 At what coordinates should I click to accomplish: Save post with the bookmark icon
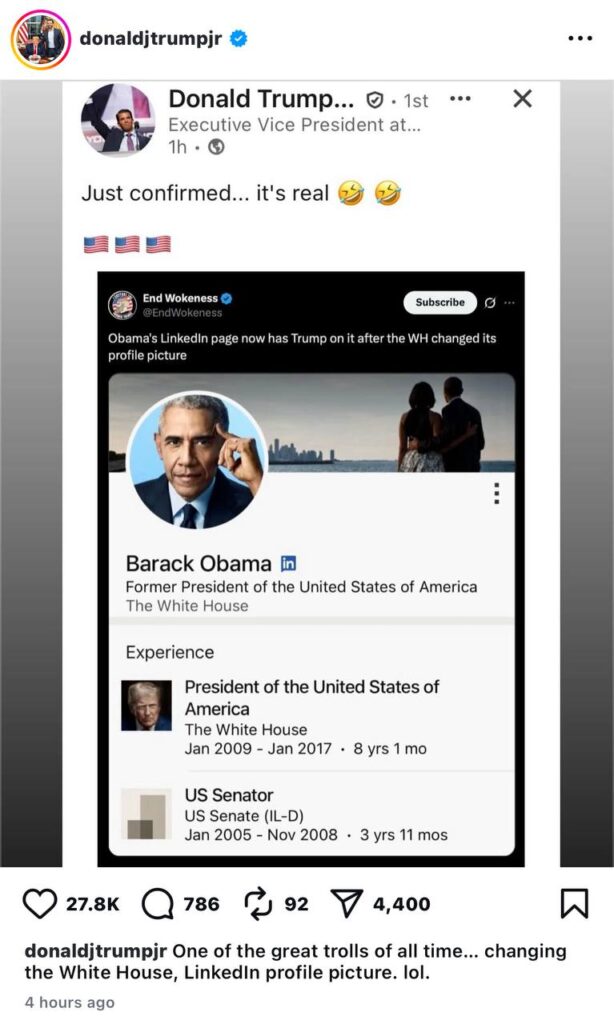click(575, 904)
